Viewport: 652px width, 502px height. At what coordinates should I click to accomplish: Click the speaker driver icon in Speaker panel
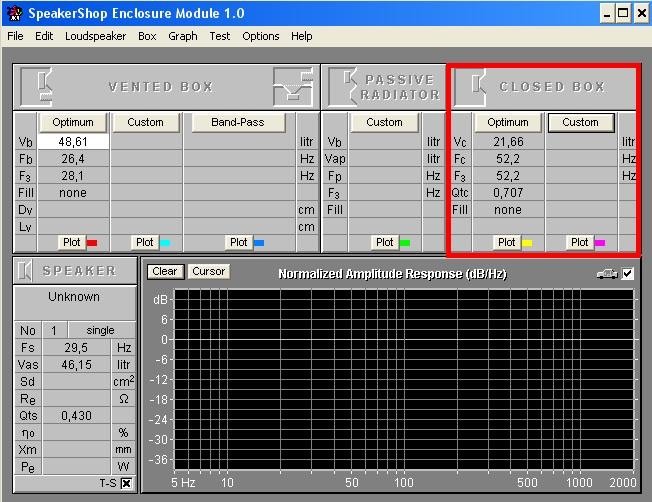[x=25, y=271]
